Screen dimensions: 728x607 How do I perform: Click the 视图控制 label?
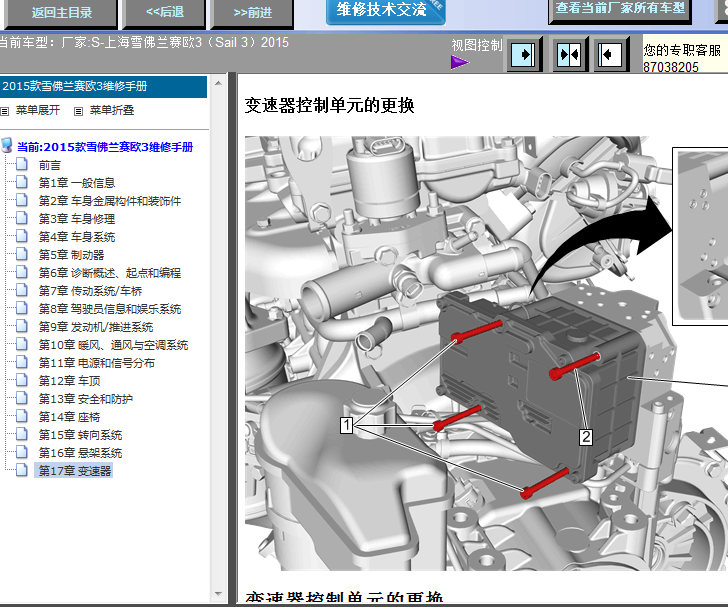click(x=477, y=45)
